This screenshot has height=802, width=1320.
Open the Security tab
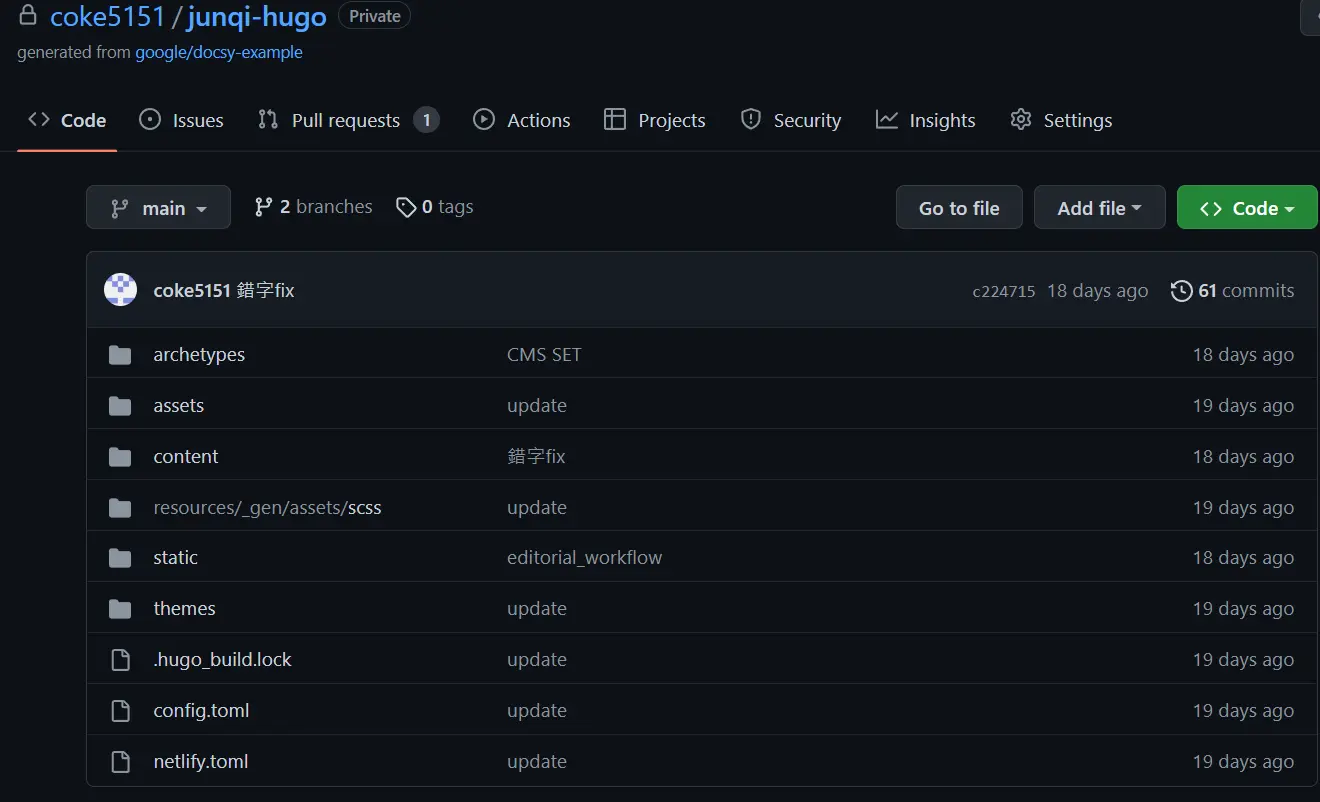(791, 120)
